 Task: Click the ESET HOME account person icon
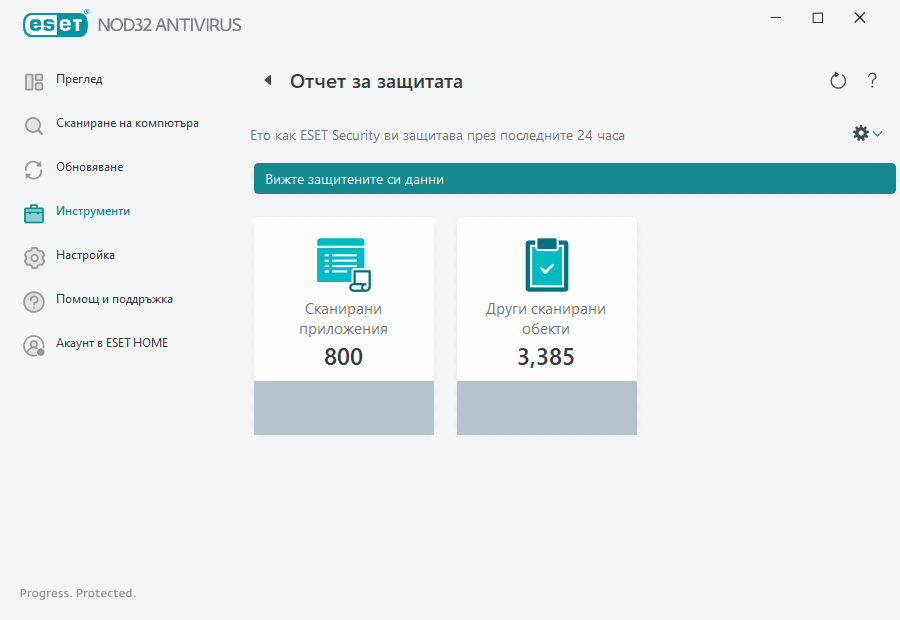coord(33,344)
